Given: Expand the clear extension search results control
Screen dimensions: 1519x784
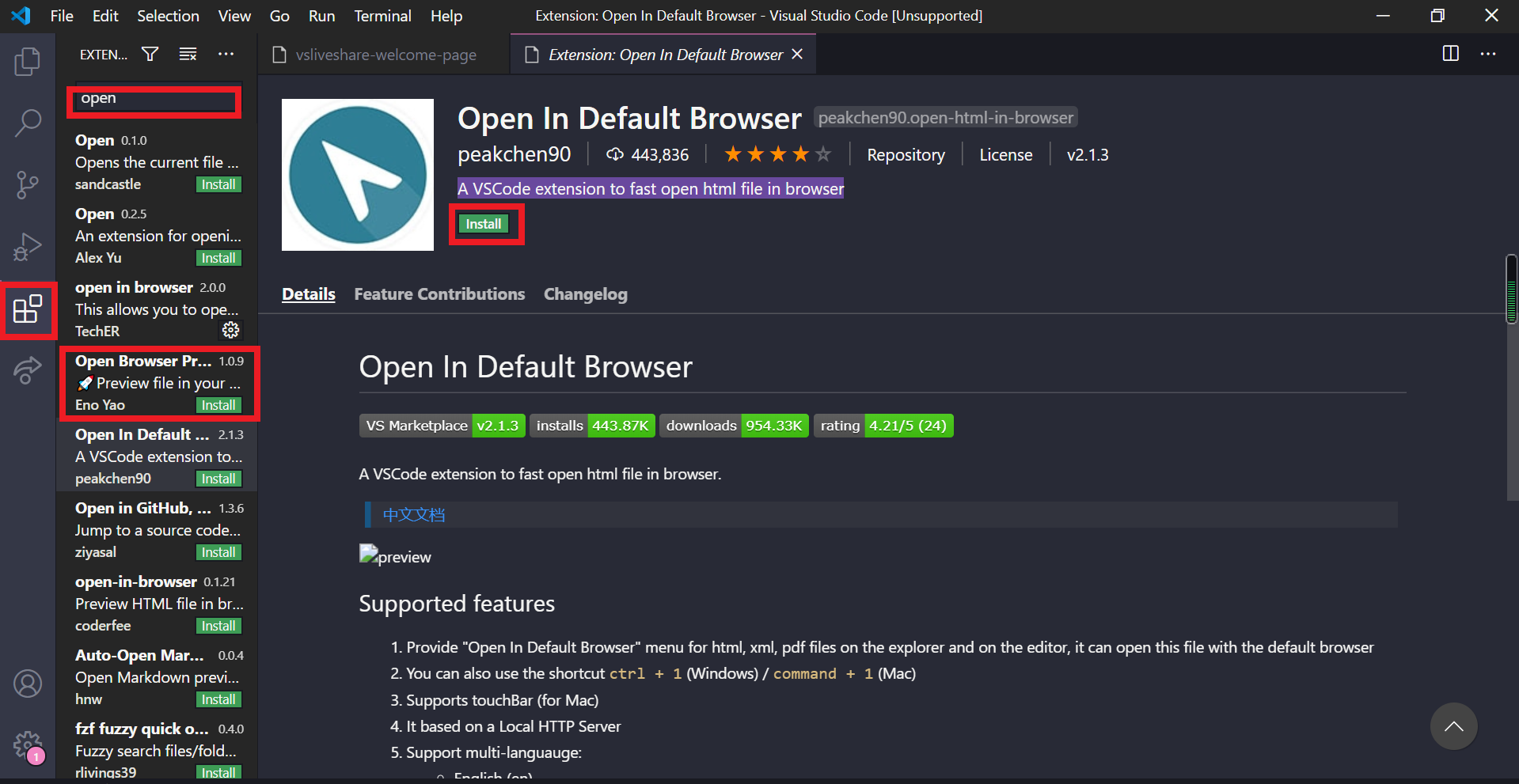Looking at the screenshot, I should [x=188, y=54].
